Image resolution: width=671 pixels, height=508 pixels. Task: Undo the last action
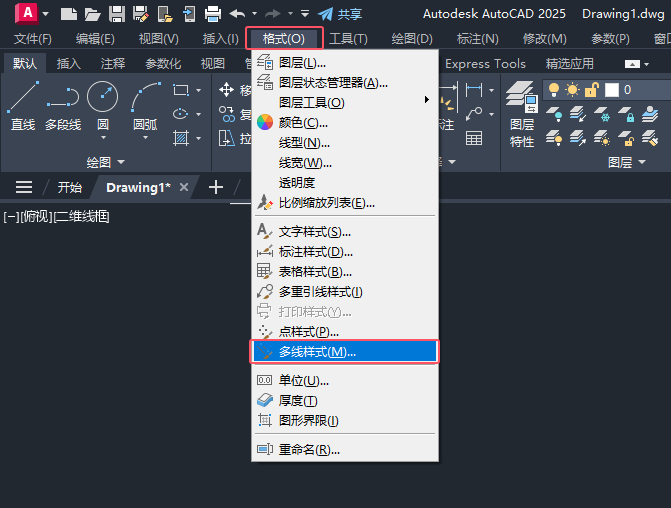[237, 14]
